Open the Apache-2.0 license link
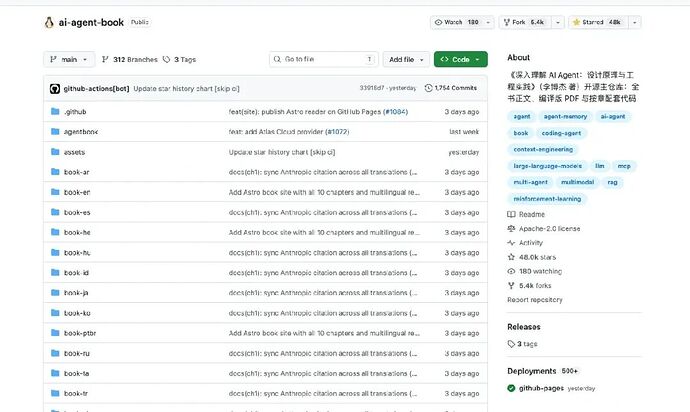The width and height of the screenshot is (690, 412). [x=550, y=228]
